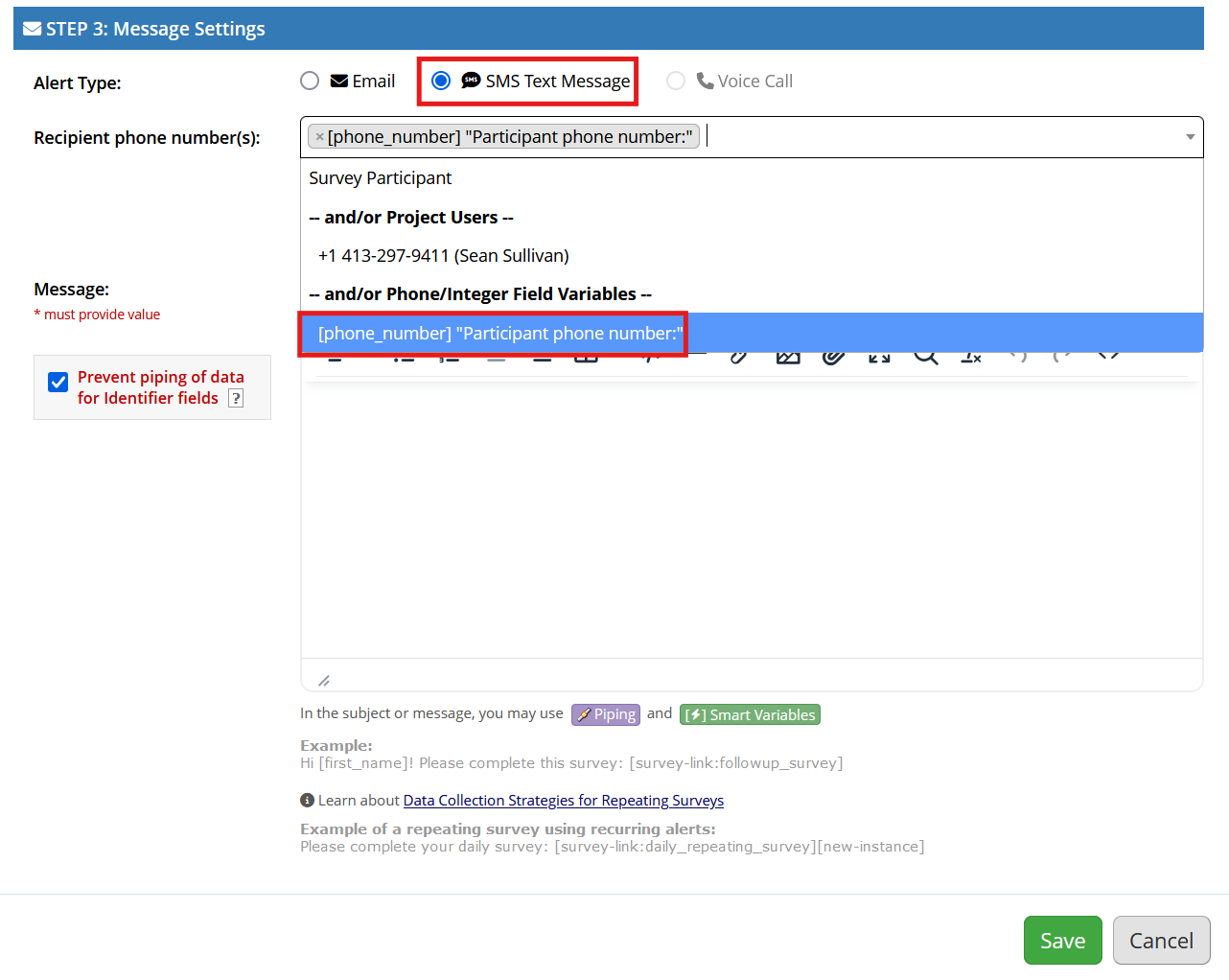
Task: Click the editor resize handle at bottom-left
Action: 324,681
